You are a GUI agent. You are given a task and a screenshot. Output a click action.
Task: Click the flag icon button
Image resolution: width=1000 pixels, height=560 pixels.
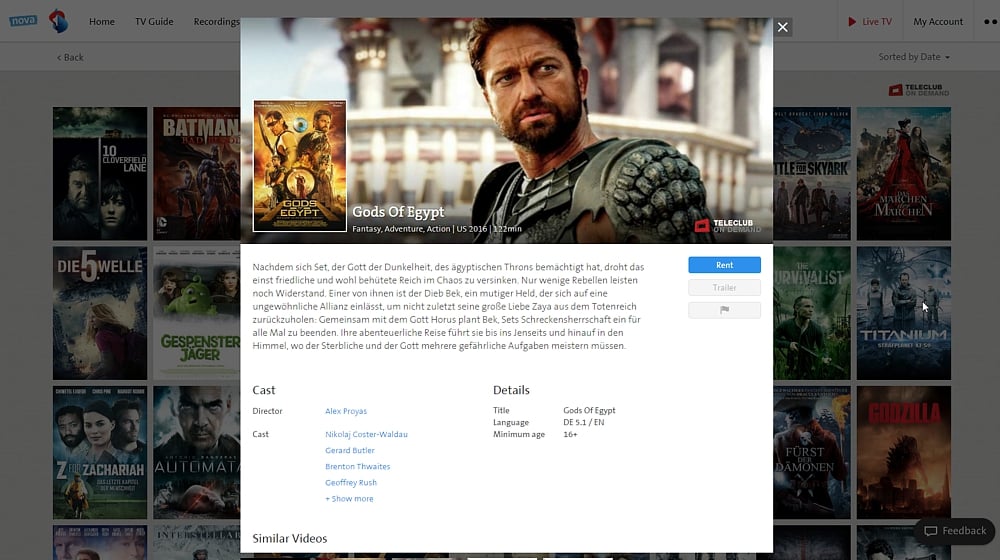[x=724, y=310]
